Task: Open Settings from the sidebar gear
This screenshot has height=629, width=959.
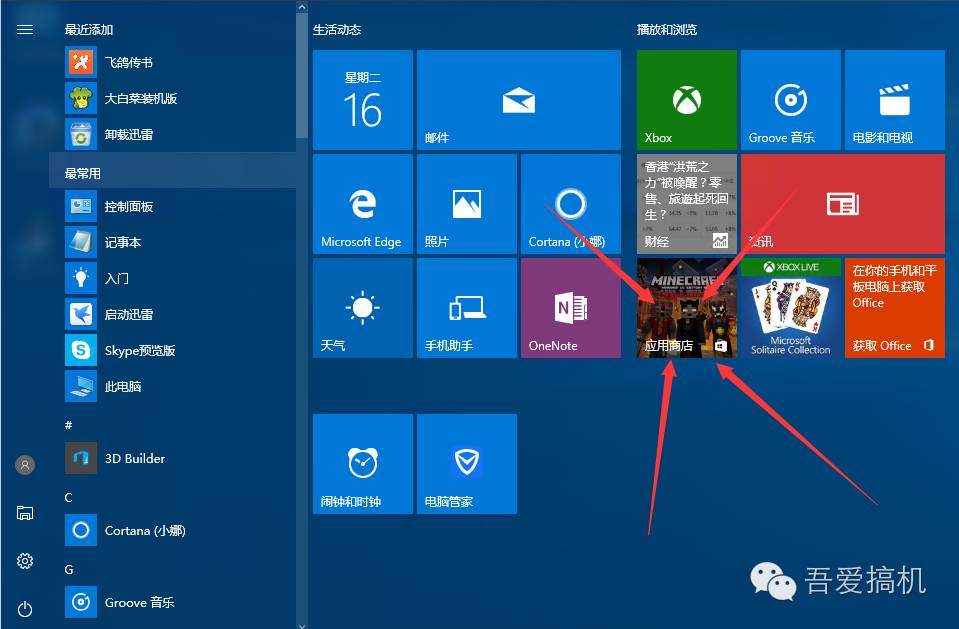Action: coord(25,561)
